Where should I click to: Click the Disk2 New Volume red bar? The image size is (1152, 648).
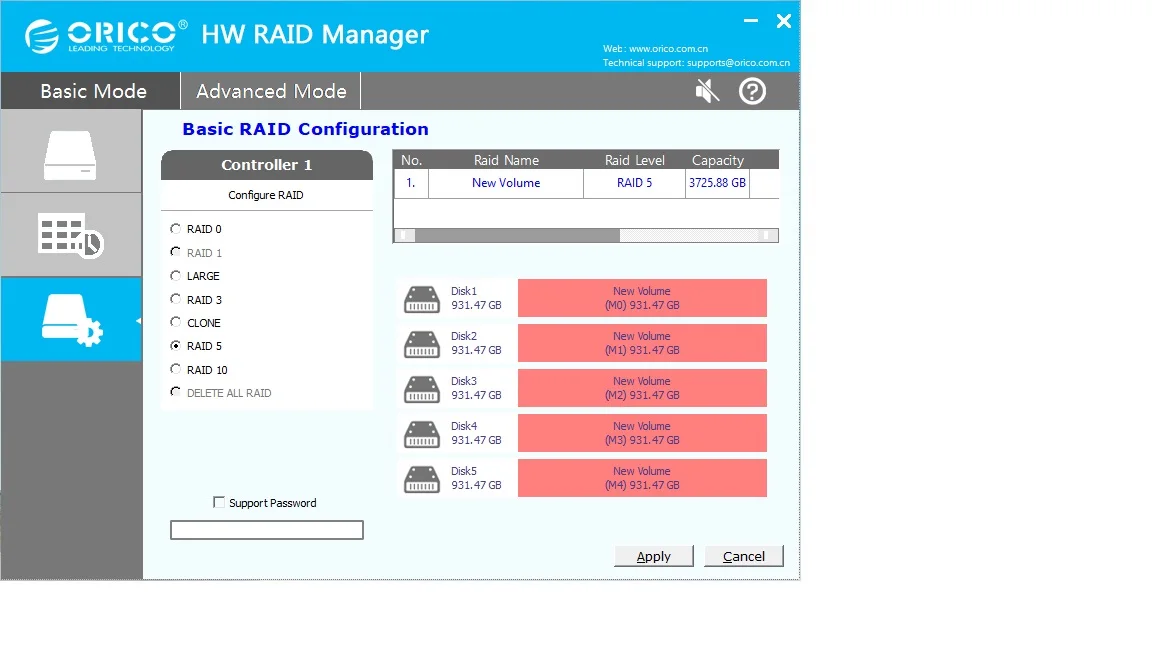pyautogui.click(x=642, y=343)
